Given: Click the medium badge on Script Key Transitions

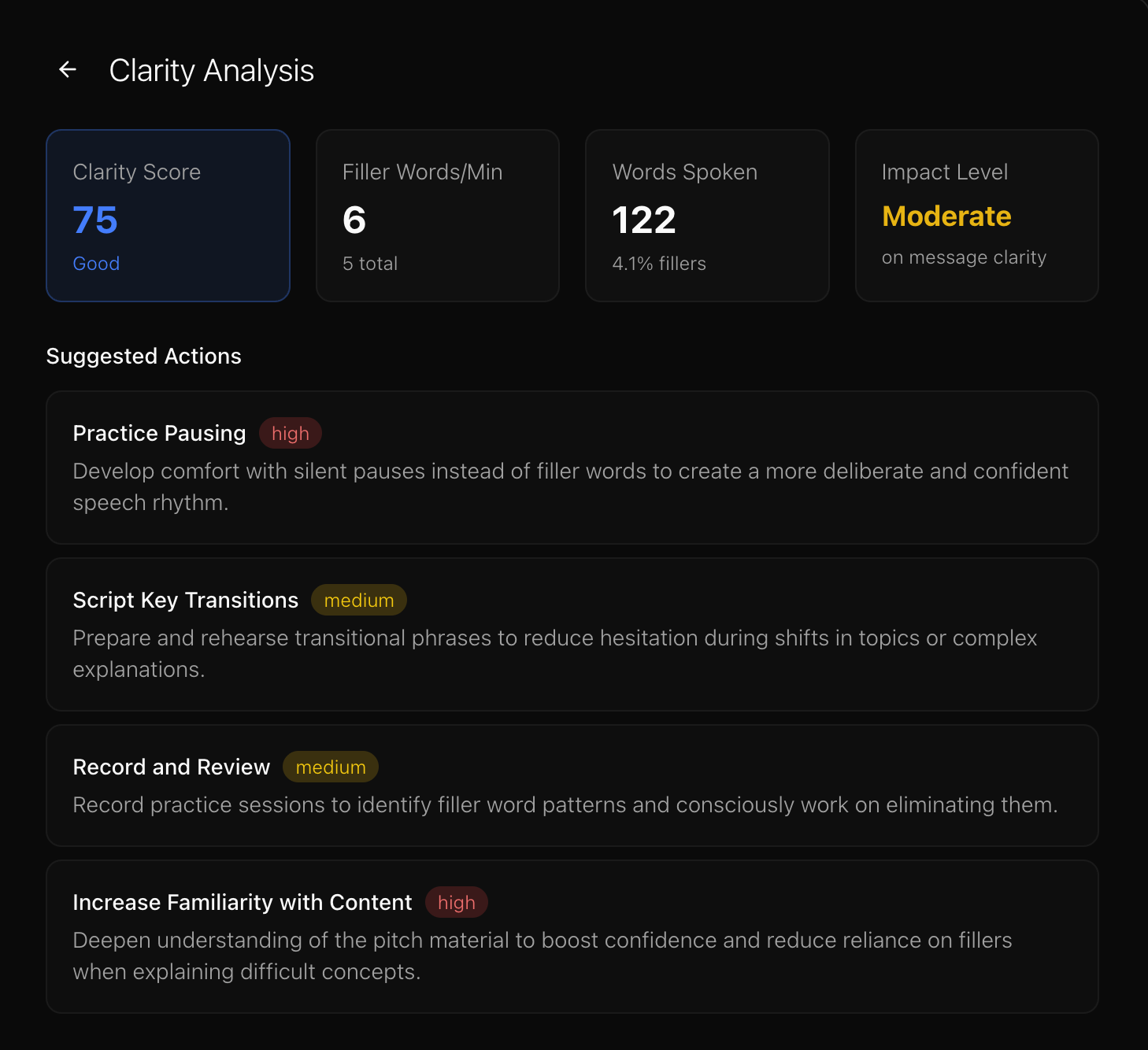Looking at the screenshot, I should click(358, 600).
